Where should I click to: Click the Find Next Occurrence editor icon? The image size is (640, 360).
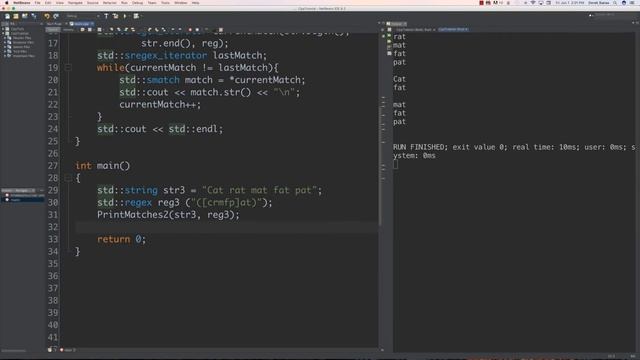[x=126, y=29]
